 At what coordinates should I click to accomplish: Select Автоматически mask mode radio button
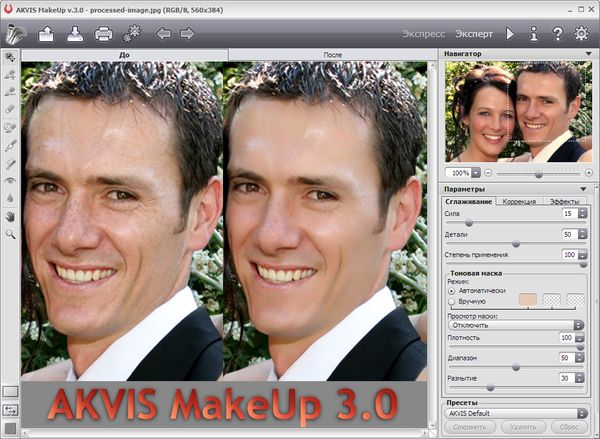(451, 289)
